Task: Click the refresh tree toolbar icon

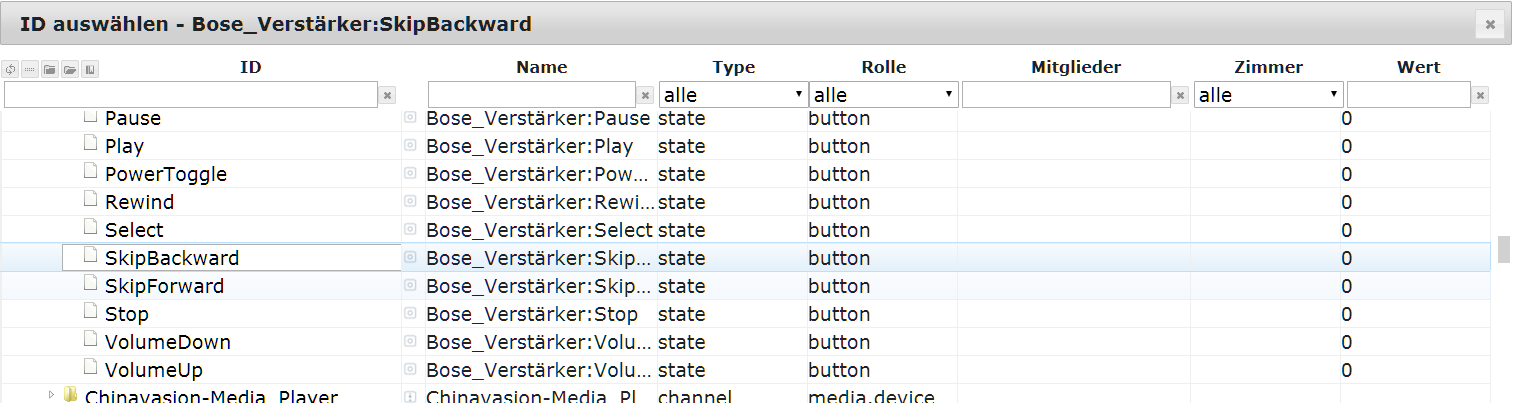Action: 11,70
